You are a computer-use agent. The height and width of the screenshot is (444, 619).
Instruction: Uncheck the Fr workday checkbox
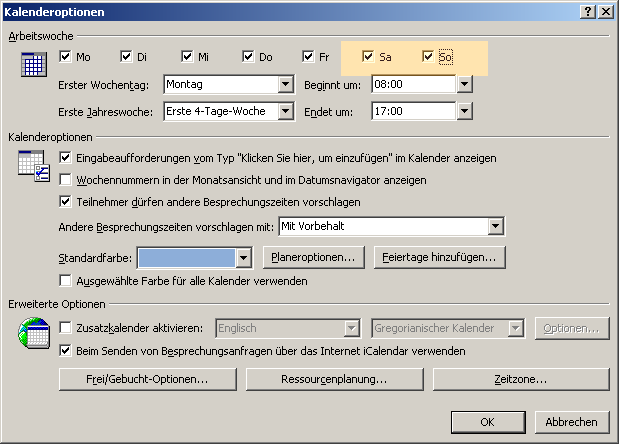[308, 56]
